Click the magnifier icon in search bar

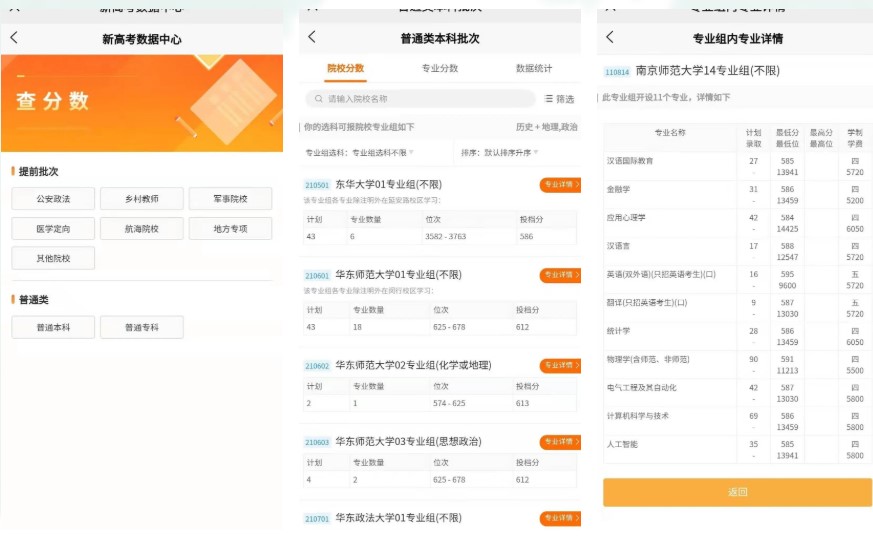[318, 99]
